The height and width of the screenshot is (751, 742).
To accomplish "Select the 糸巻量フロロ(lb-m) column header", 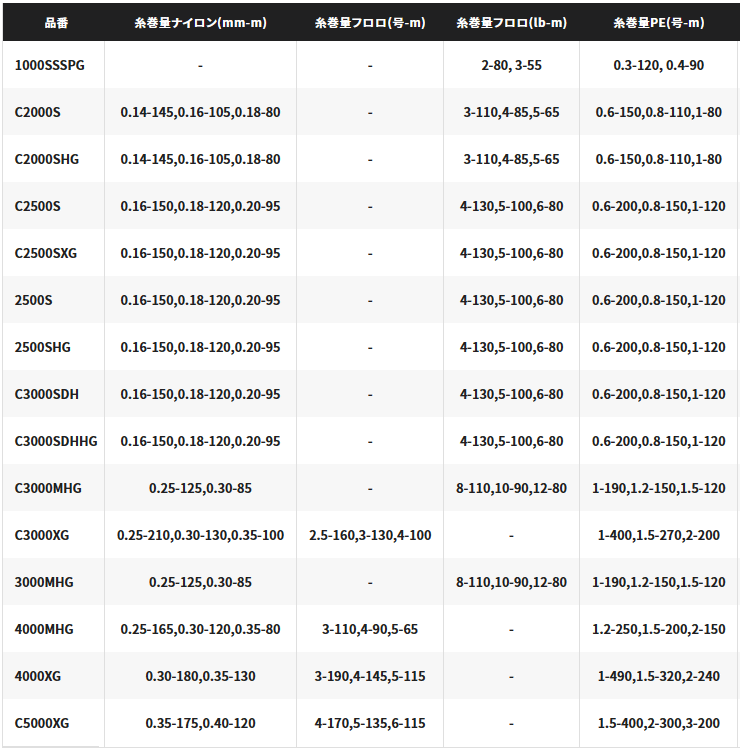I will pyautogui.click(x=511, y=23).
